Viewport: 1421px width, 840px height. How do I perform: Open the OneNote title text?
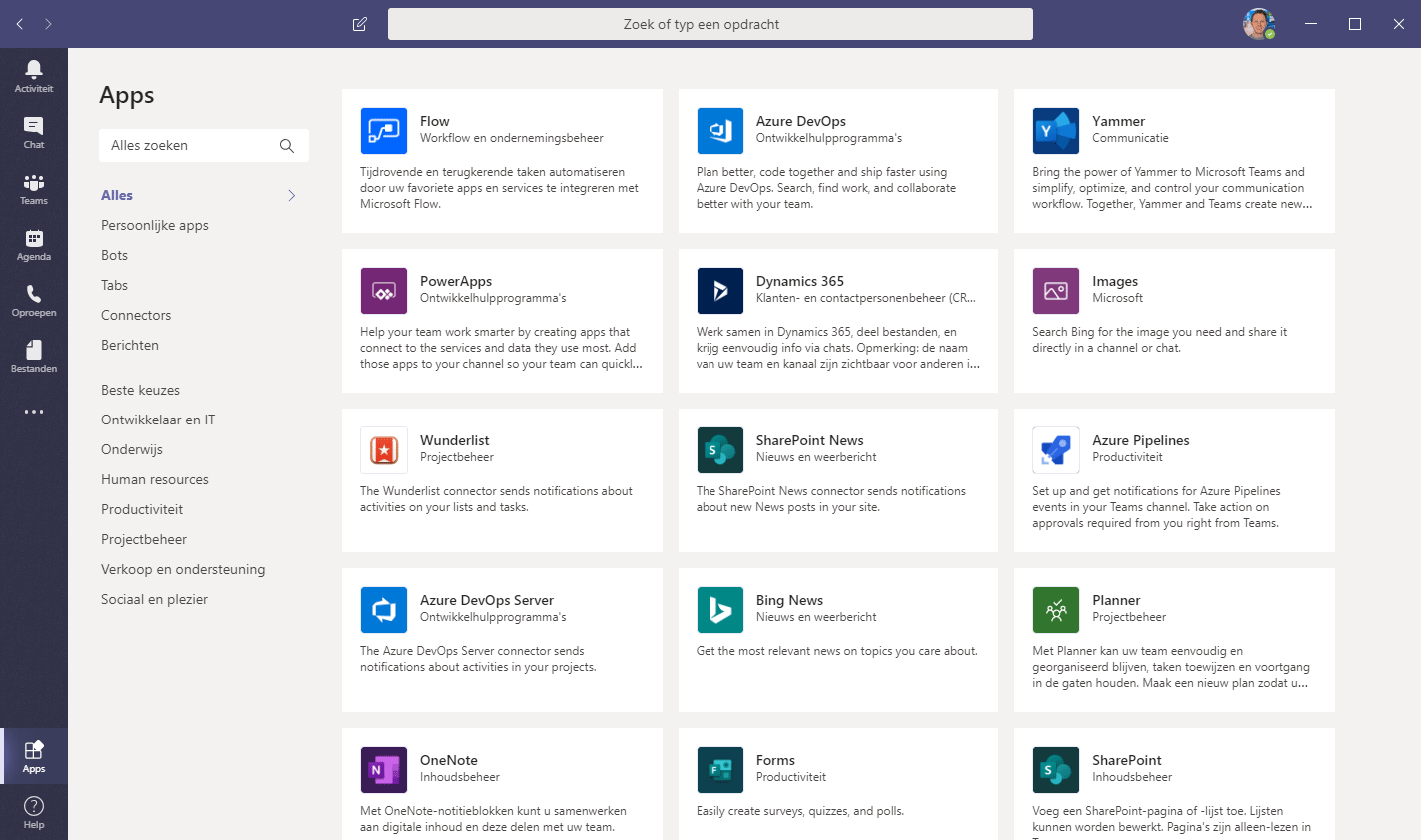pyautogui.click(x=449, y=760)
